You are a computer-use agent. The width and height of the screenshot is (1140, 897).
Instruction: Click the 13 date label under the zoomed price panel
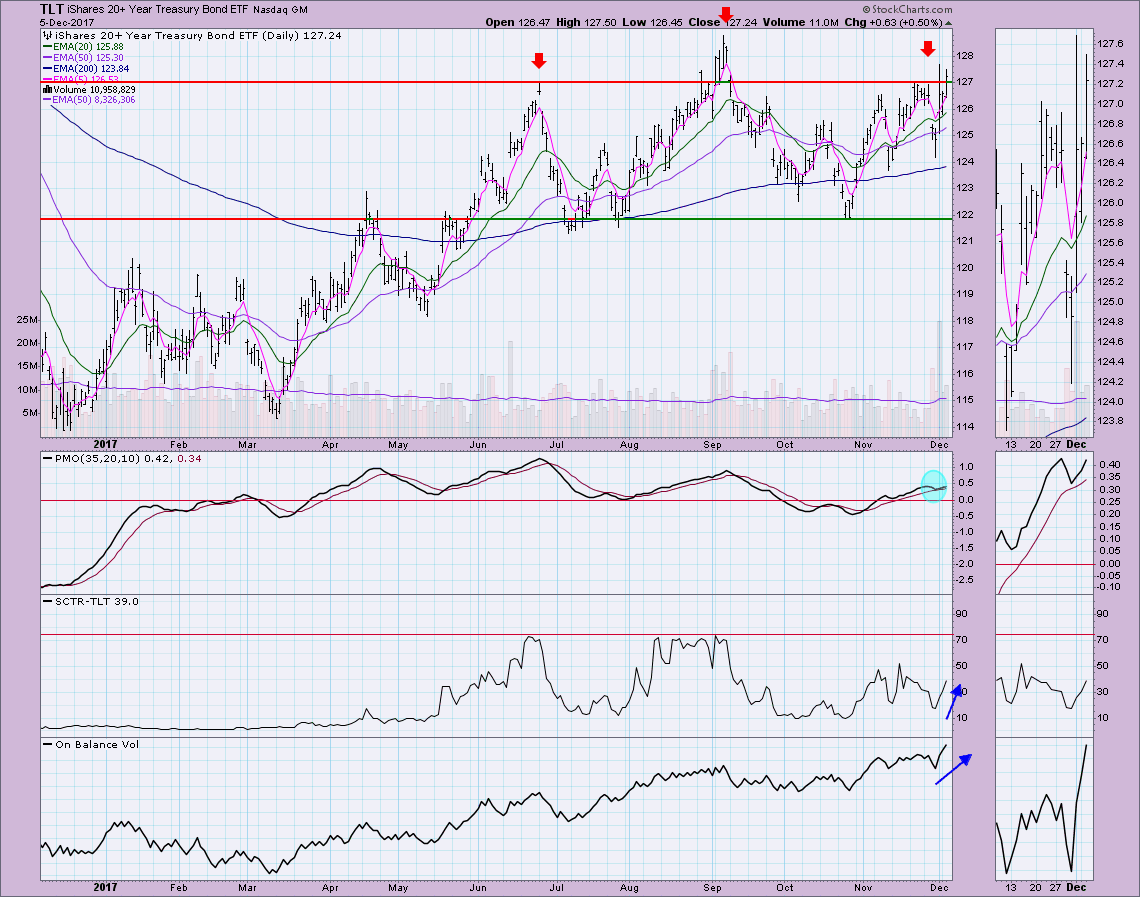[x=1011, y=444]
